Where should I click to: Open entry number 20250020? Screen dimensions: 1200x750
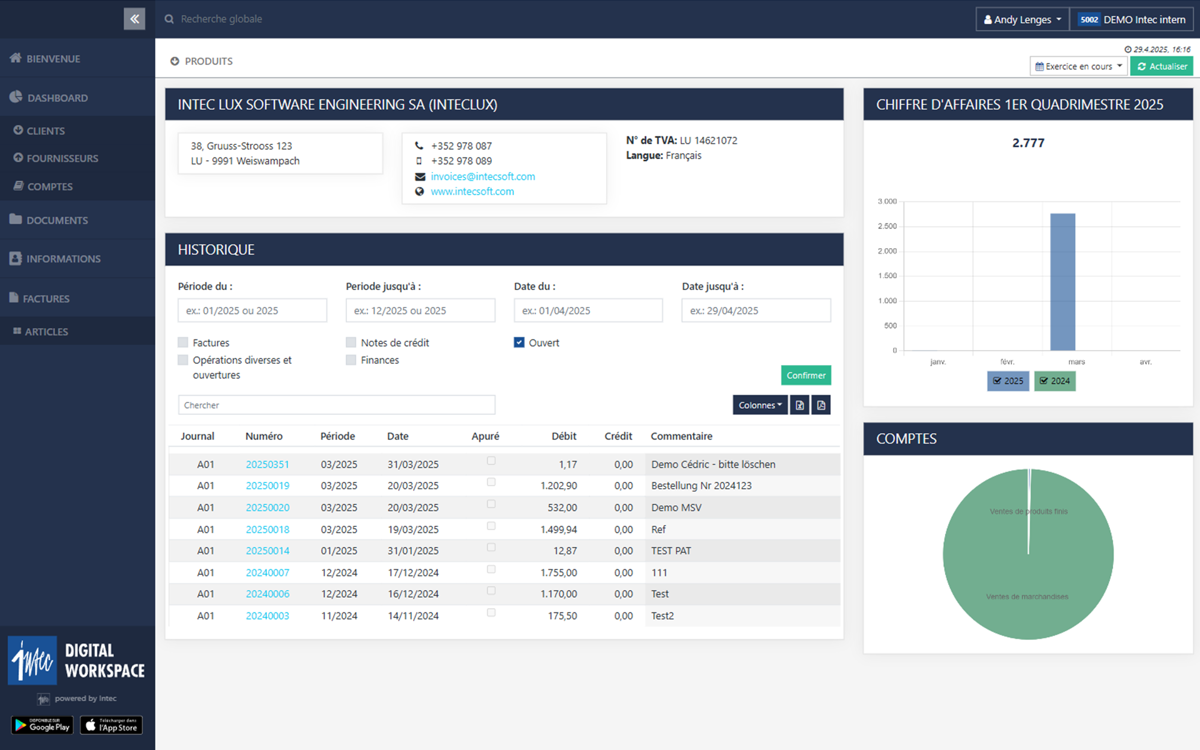267,508
